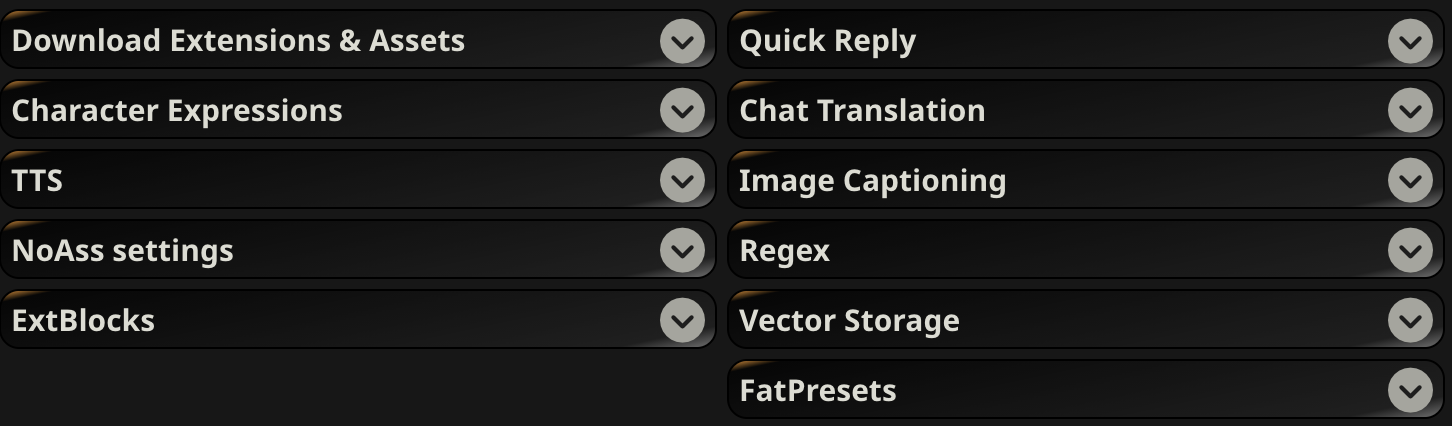Select the Vector Storage header text
The height and width of the screenshot is (426, 1452).
tap(849, 321)
